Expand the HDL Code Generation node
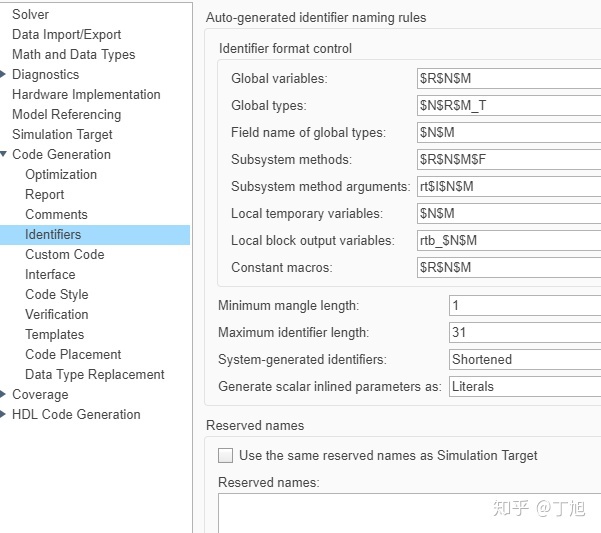The height and width of the screenshot is (533, 601). coord(4,415)
